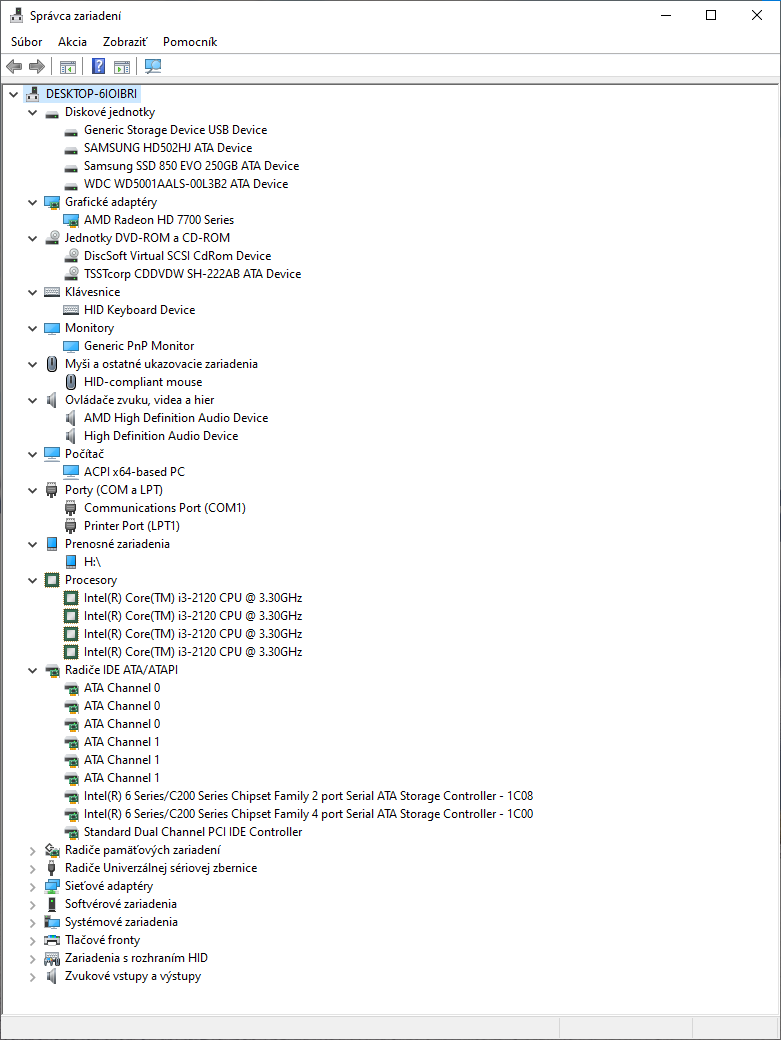
Task: Select WDC WD5001AALS-00L3B2 ATA Device
Action: tap(186, 184)
